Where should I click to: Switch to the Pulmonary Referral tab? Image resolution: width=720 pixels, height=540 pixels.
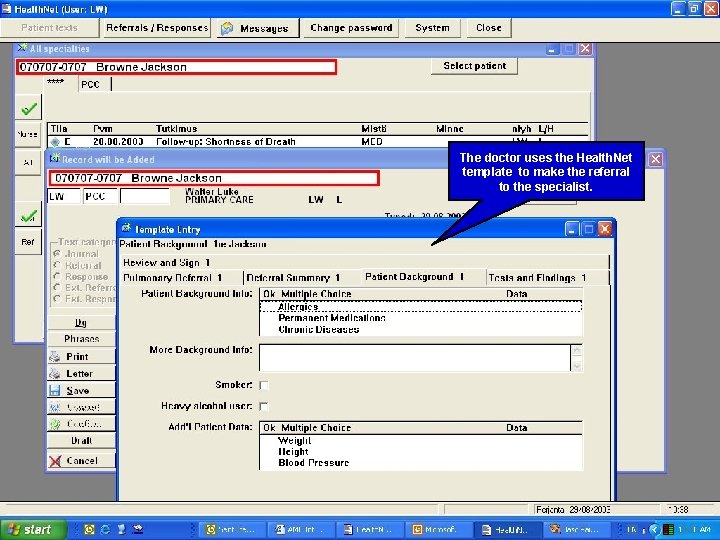tap(181, 278)
